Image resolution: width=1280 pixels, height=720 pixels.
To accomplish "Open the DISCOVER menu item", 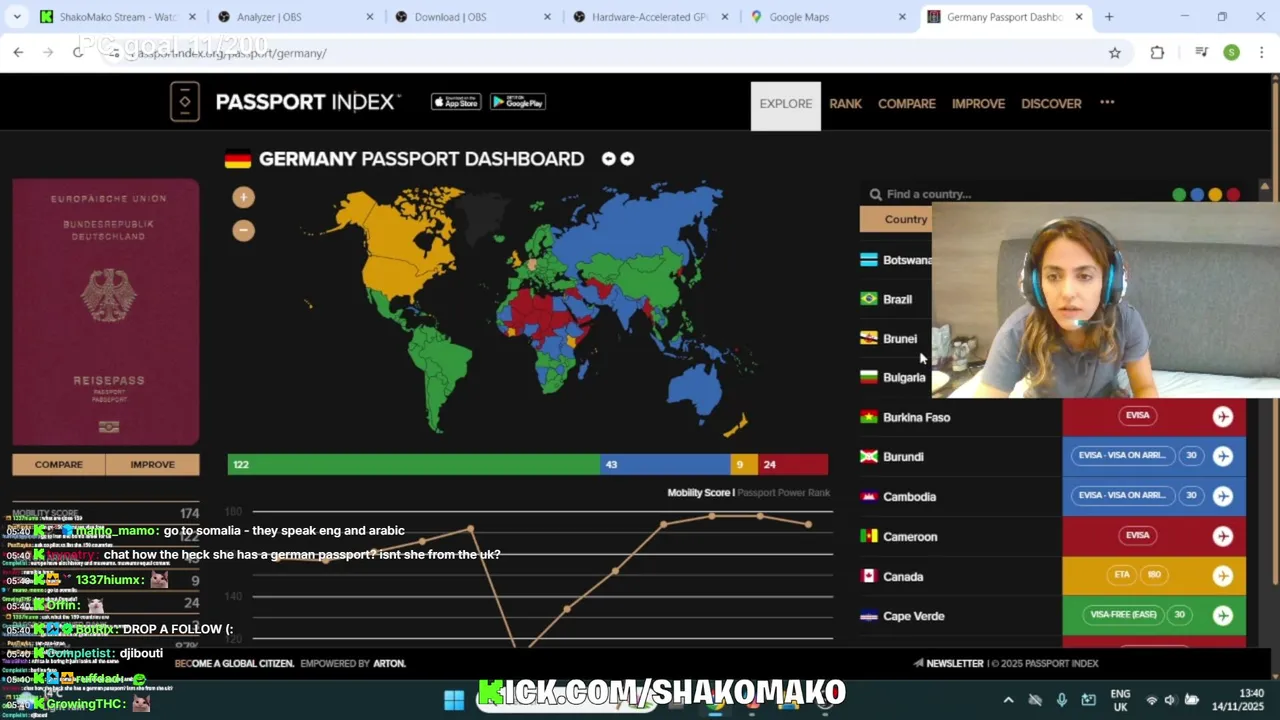I will (1051, 104).
